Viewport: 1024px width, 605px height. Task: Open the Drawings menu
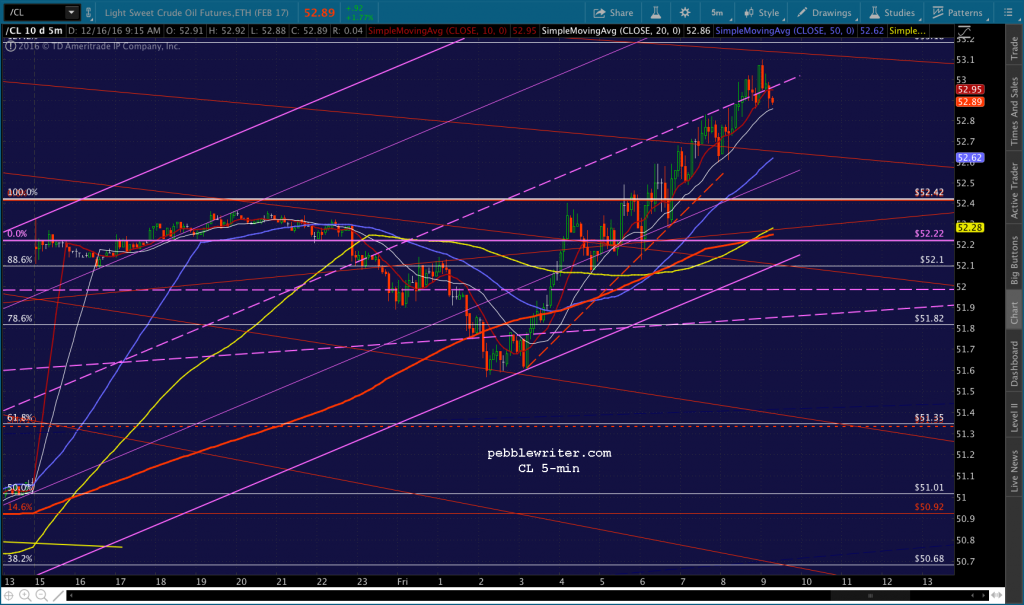click(x=824, y=12)
